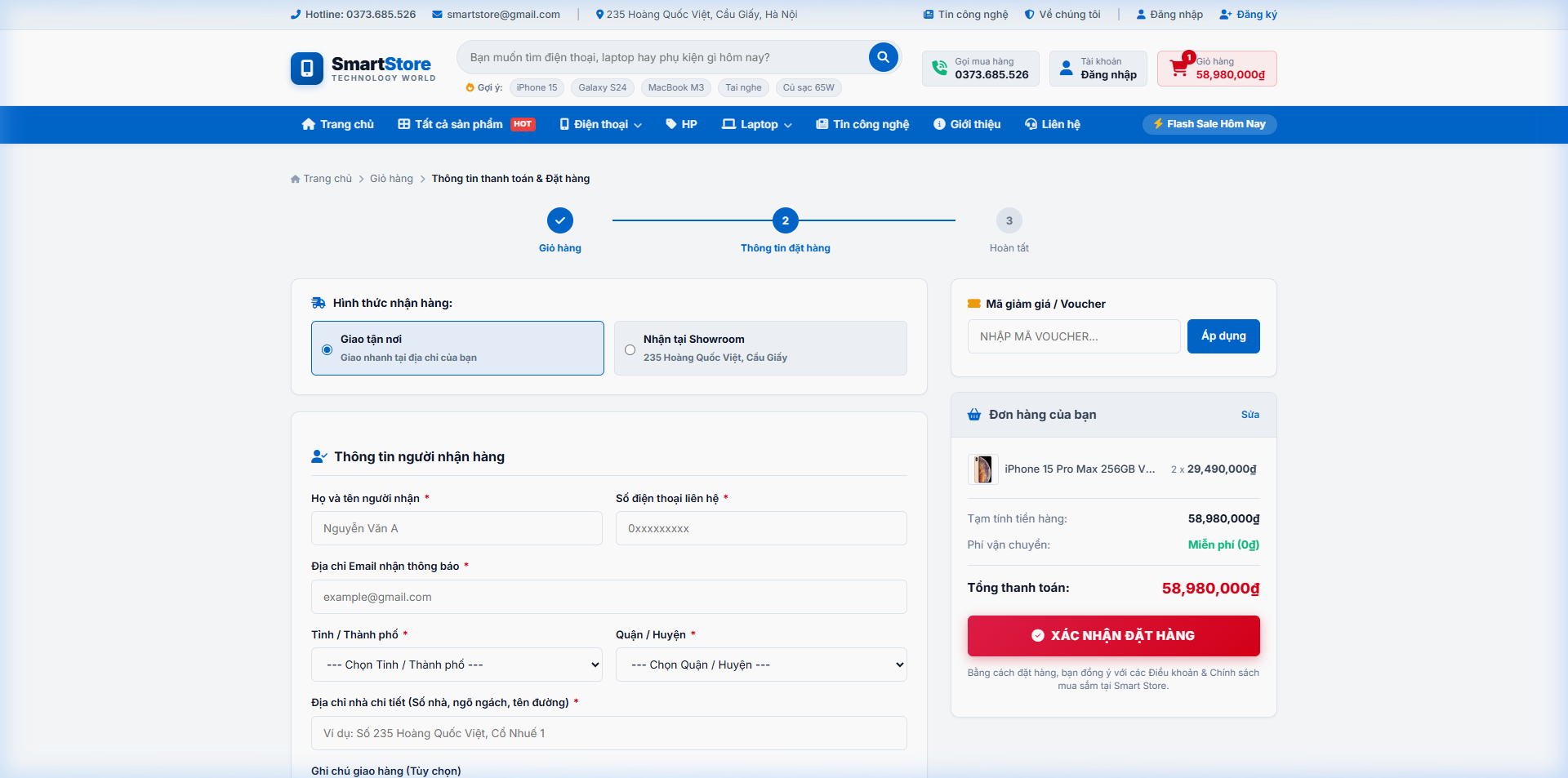1568x778 pixels.
Task: Click the Củ sạc 65W suggestion chip
Action: point(808,87)
